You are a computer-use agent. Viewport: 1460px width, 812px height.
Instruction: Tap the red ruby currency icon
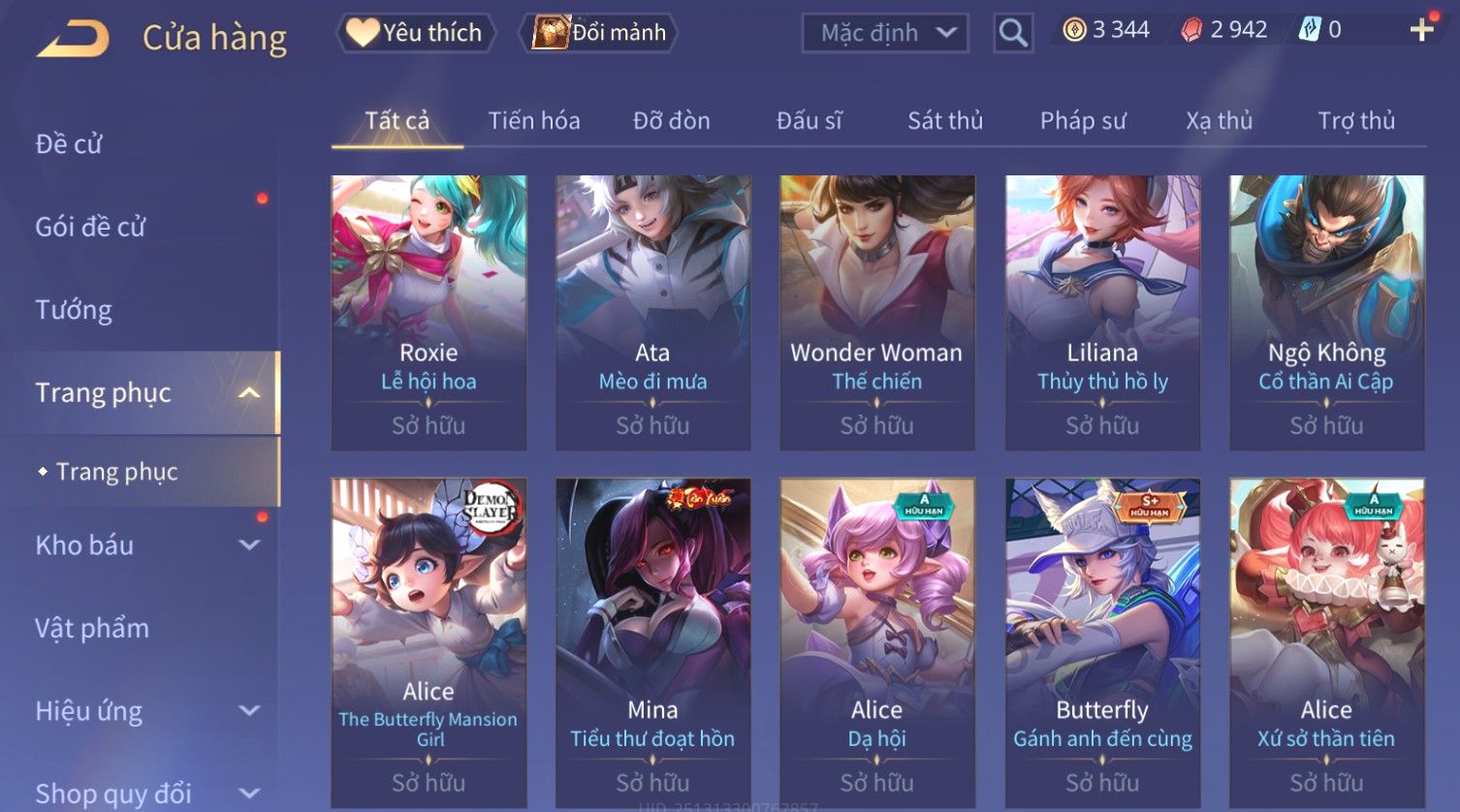[1190, 30]
